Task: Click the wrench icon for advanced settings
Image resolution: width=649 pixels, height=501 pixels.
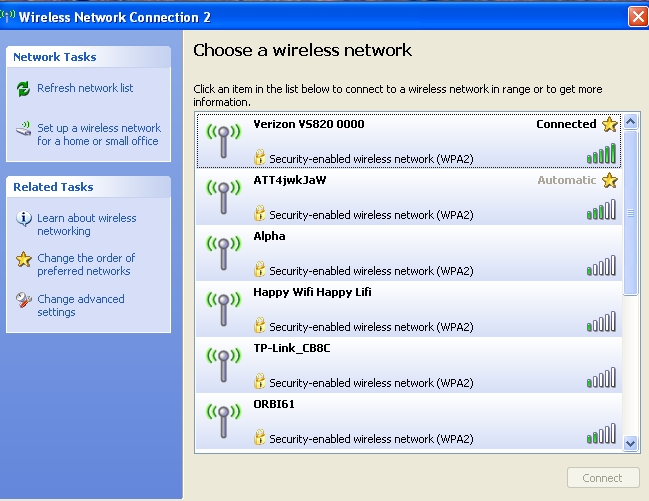Action: pyautogui.click(x=24, y=300)
